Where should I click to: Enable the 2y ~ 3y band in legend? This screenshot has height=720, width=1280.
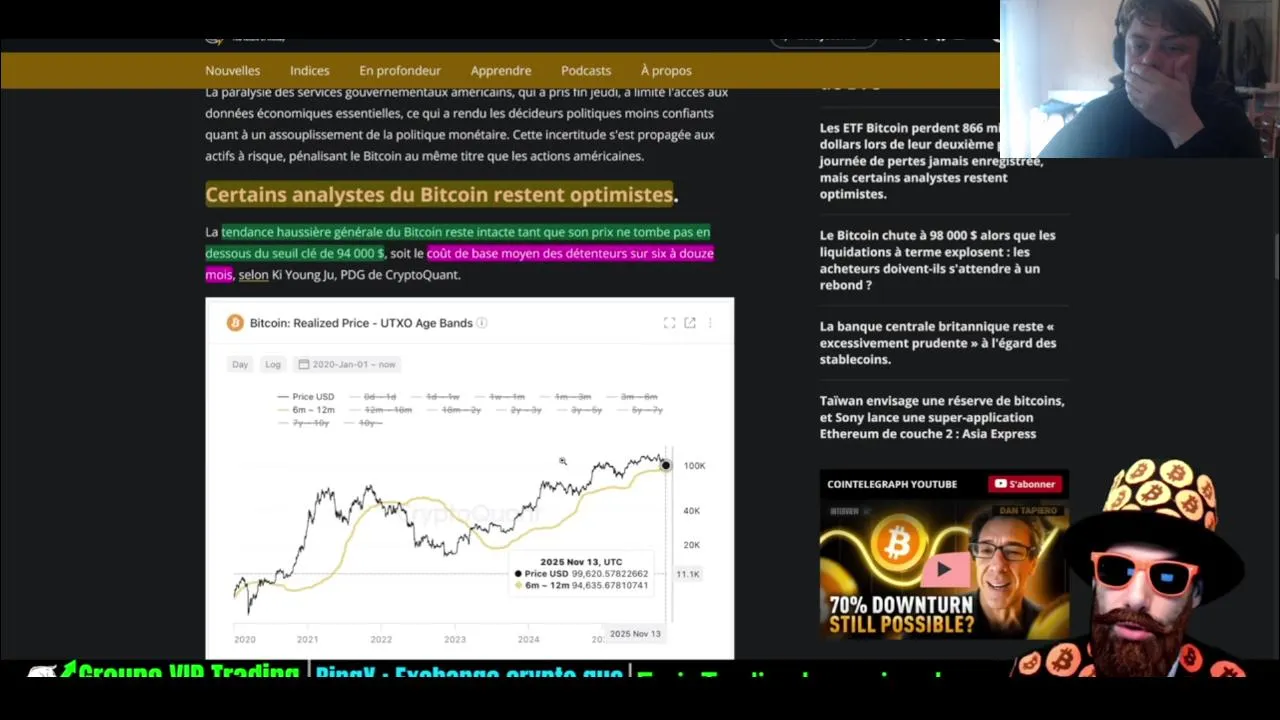(519, 410)
